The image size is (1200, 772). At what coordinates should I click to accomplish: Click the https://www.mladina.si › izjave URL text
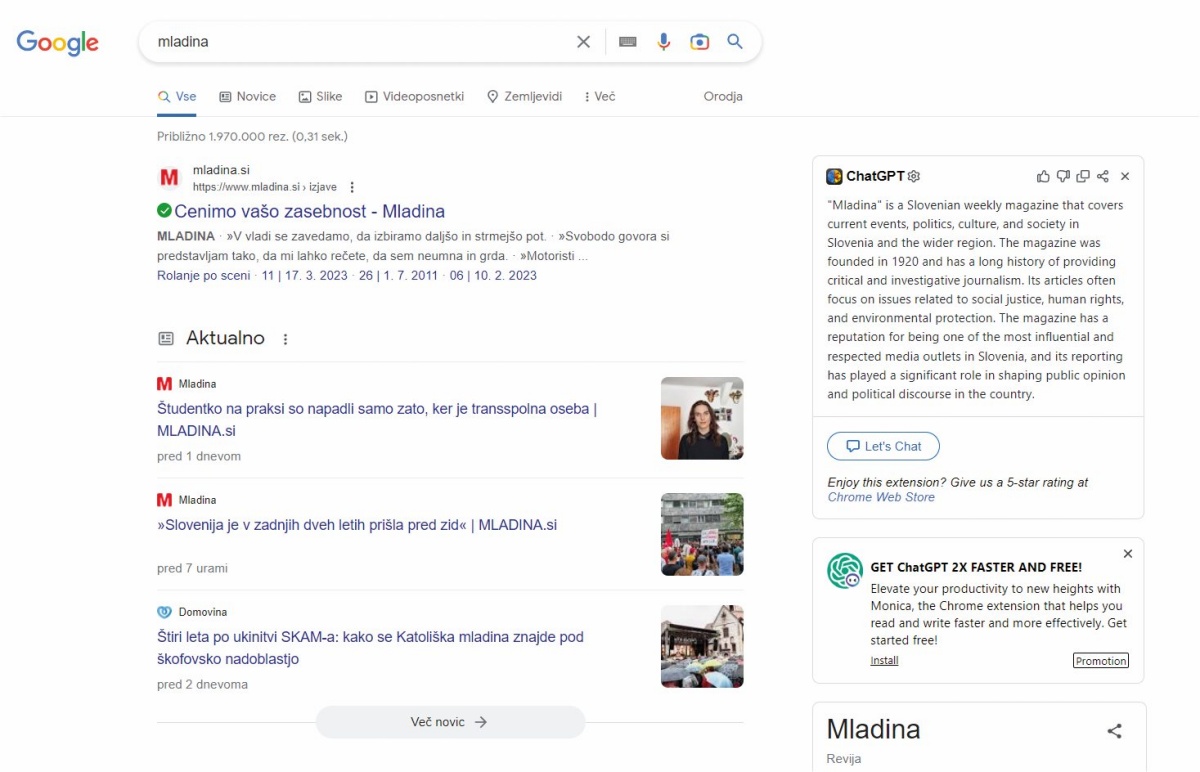click(x=265, y=187)
